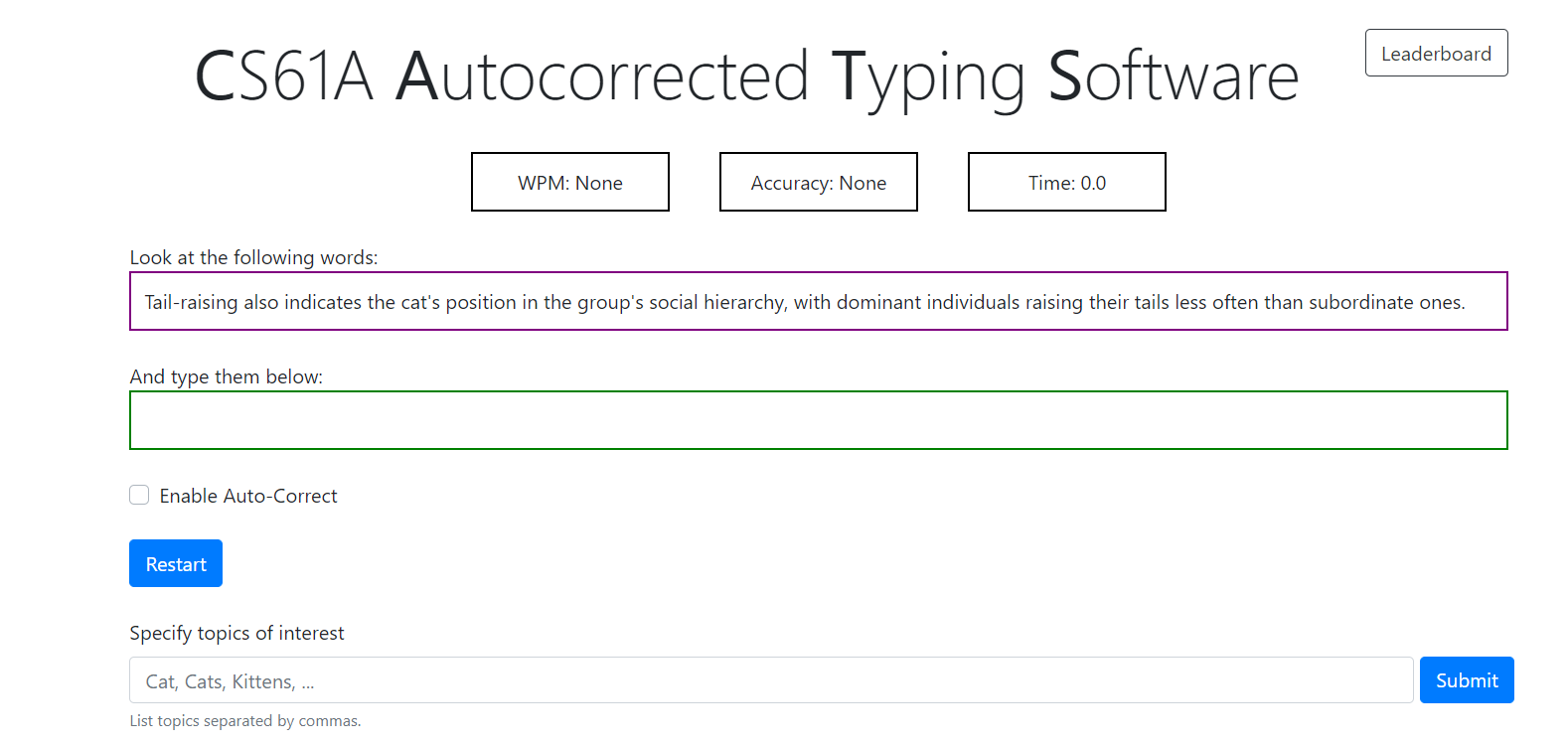Click the 'And type them below' label
Screen dimensions: 1568x745
click(226, 376)
